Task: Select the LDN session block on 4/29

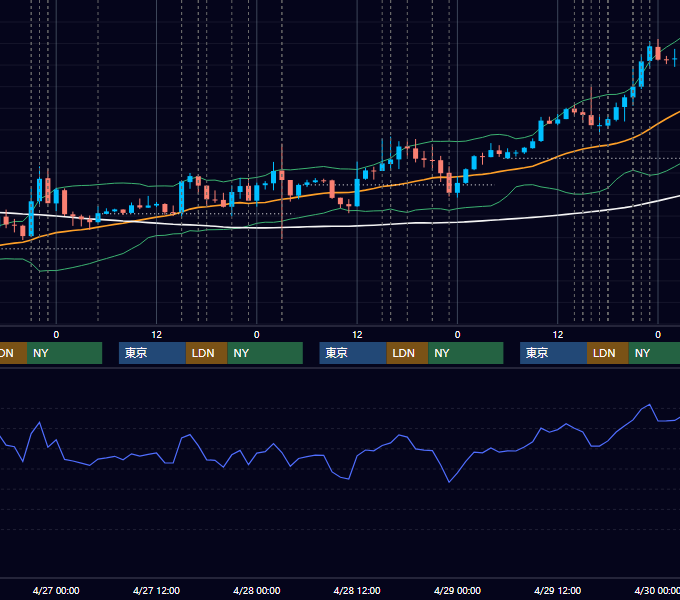Action: [608, 353]
